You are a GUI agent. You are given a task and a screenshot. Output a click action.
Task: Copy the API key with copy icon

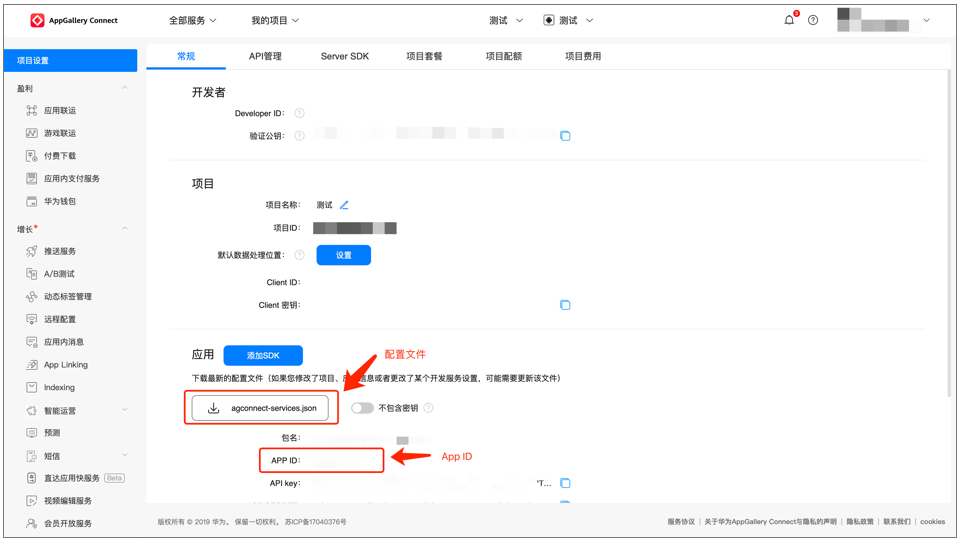pos(565,483)
